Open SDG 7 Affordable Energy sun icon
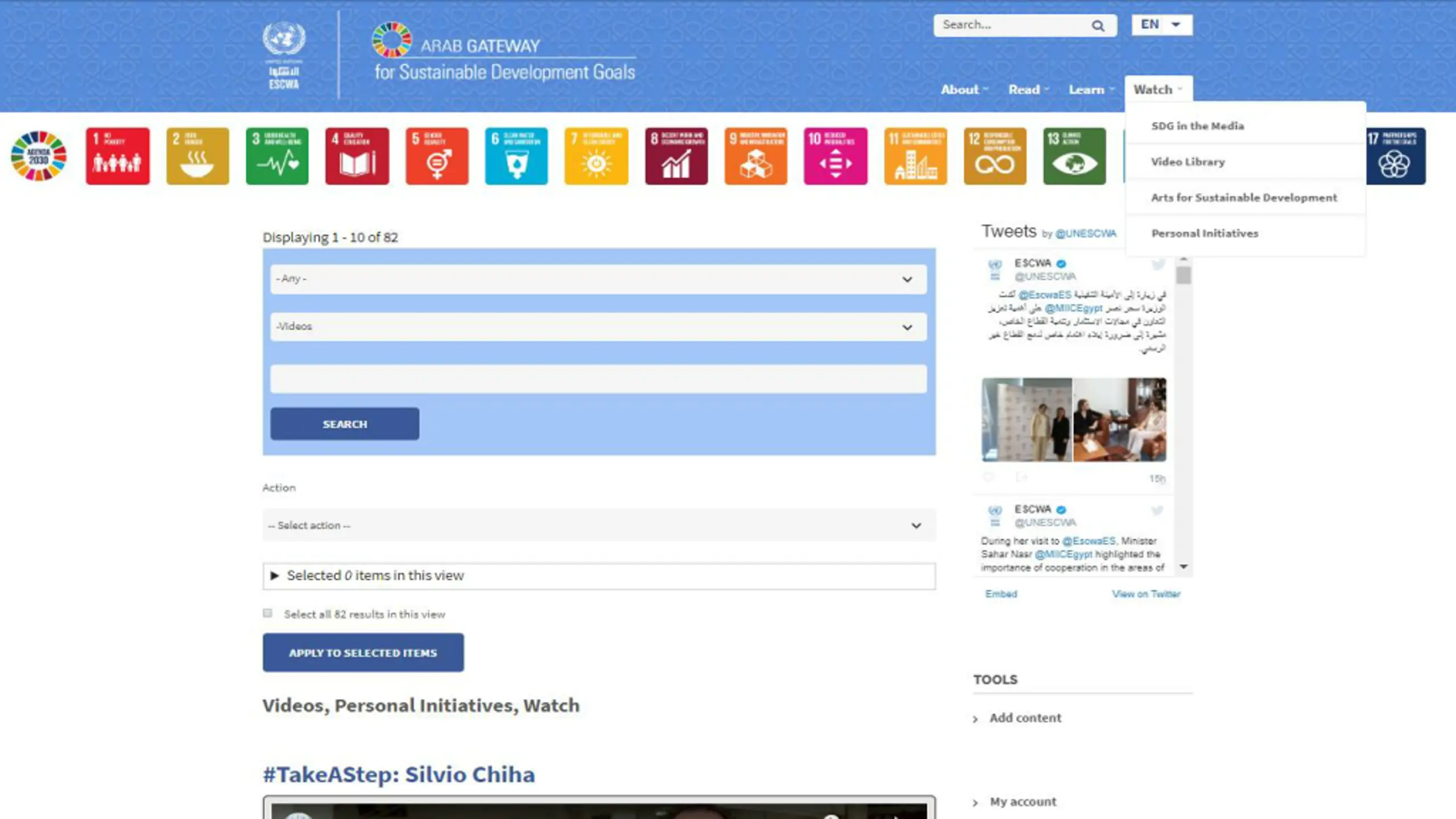The image size is (1456, 819). click(x=596, y=156)
